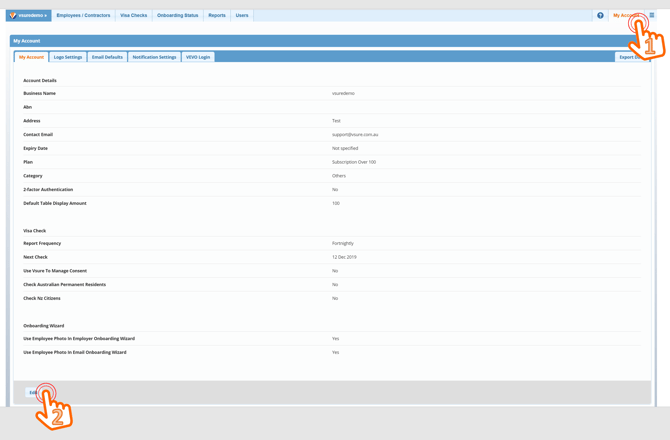Click the vSure shield logo icon
The height and width of the screenshot is (440, 670).
13,16
